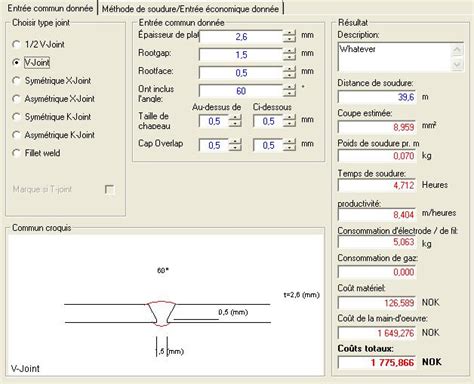The image size is (474, 384).
Task: Increase Rootgap with up spinner arrow
Action: click(x=289, y=51)
